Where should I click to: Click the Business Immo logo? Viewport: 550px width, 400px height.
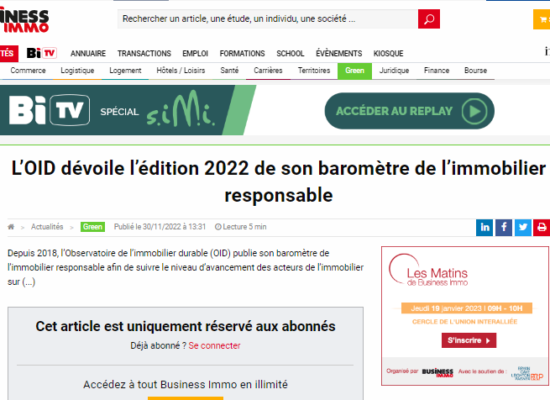24,20
